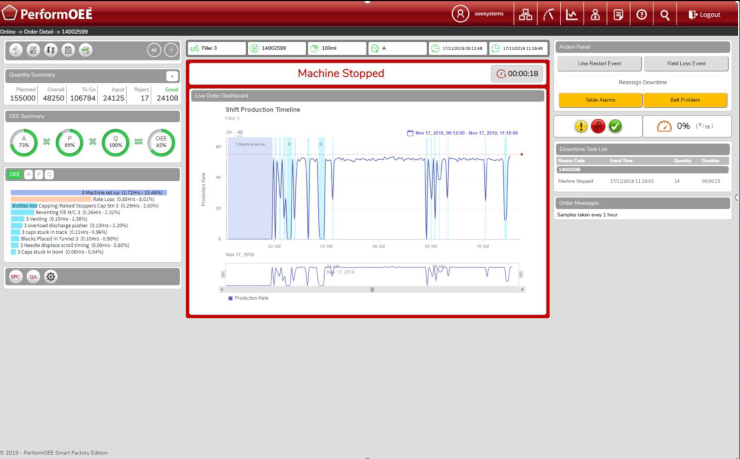Select the OEE tab in breakdown panel
740x459 pixels.
point(15,174)
